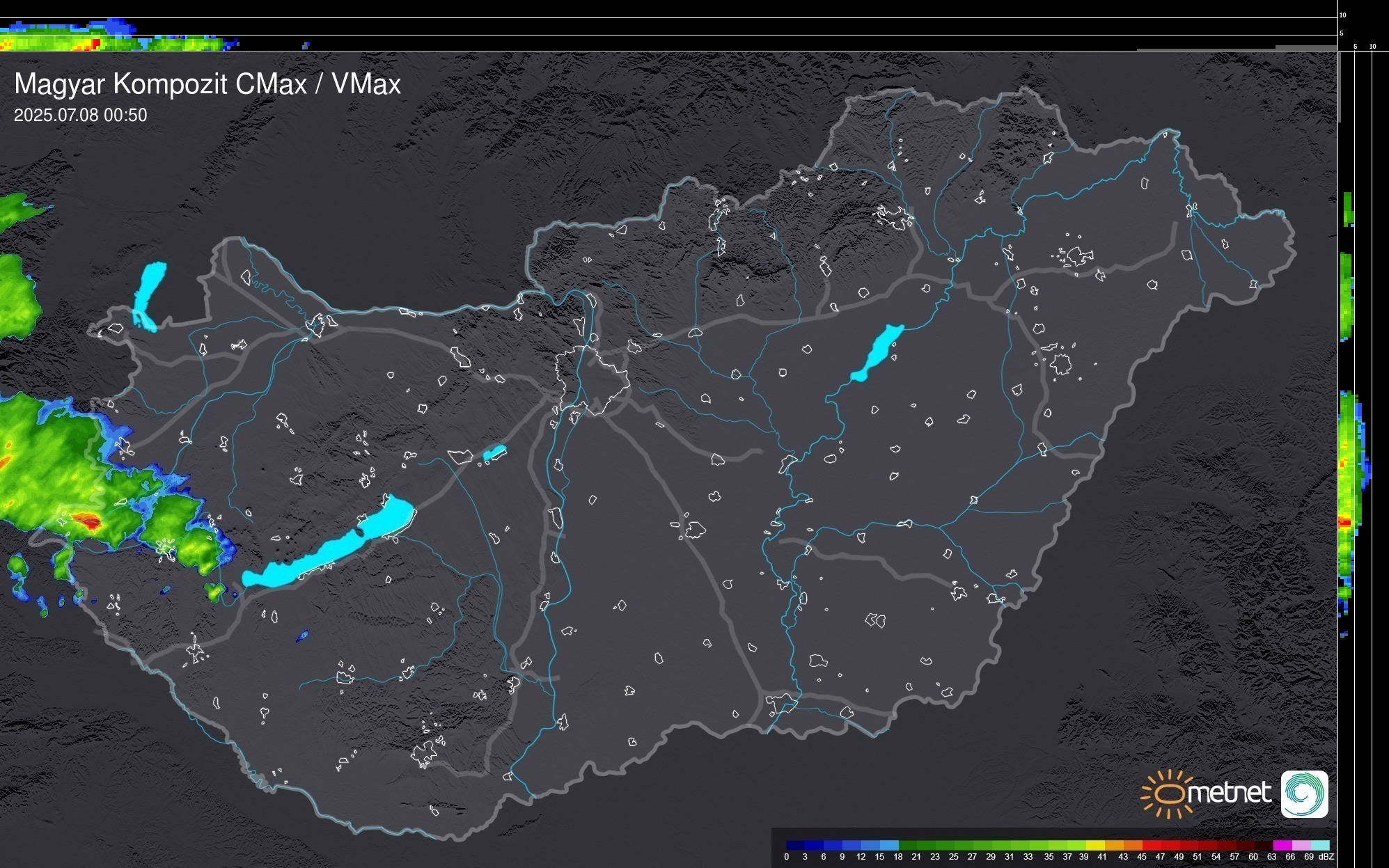The image size is (1389, 868).
Task: Click the metnet wordmark text
Action: 1228,793
